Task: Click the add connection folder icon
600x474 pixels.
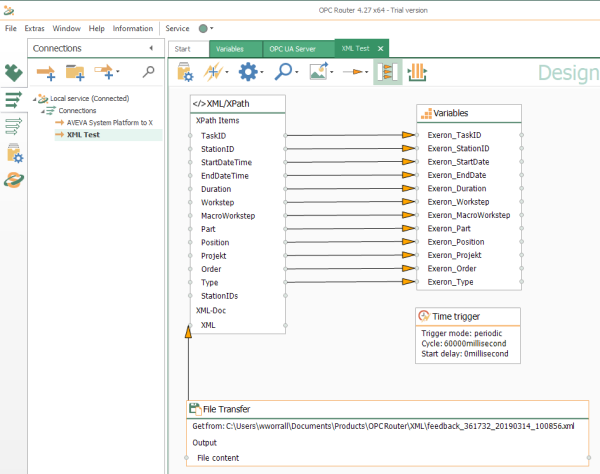Action: pos(75,72)
